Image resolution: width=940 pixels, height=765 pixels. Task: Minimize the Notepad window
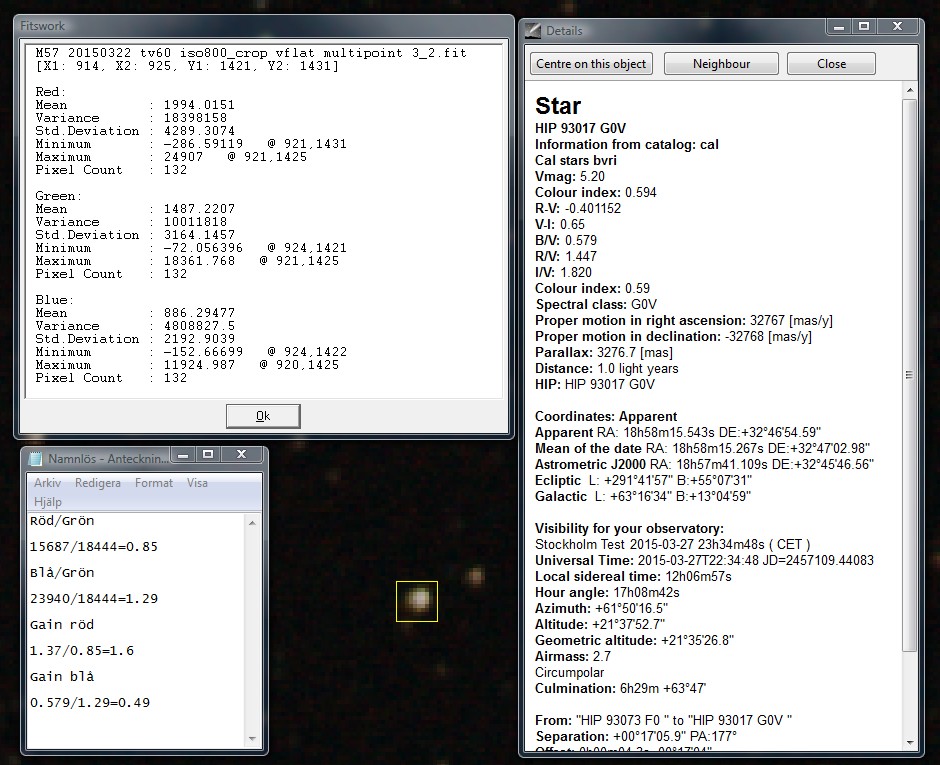[x=183, y=455]
